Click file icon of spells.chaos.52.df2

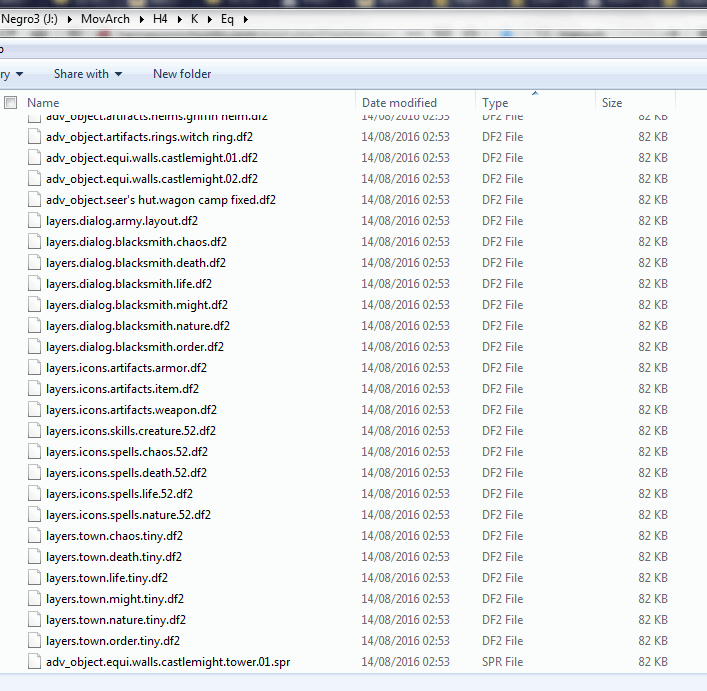coord(34,452)
